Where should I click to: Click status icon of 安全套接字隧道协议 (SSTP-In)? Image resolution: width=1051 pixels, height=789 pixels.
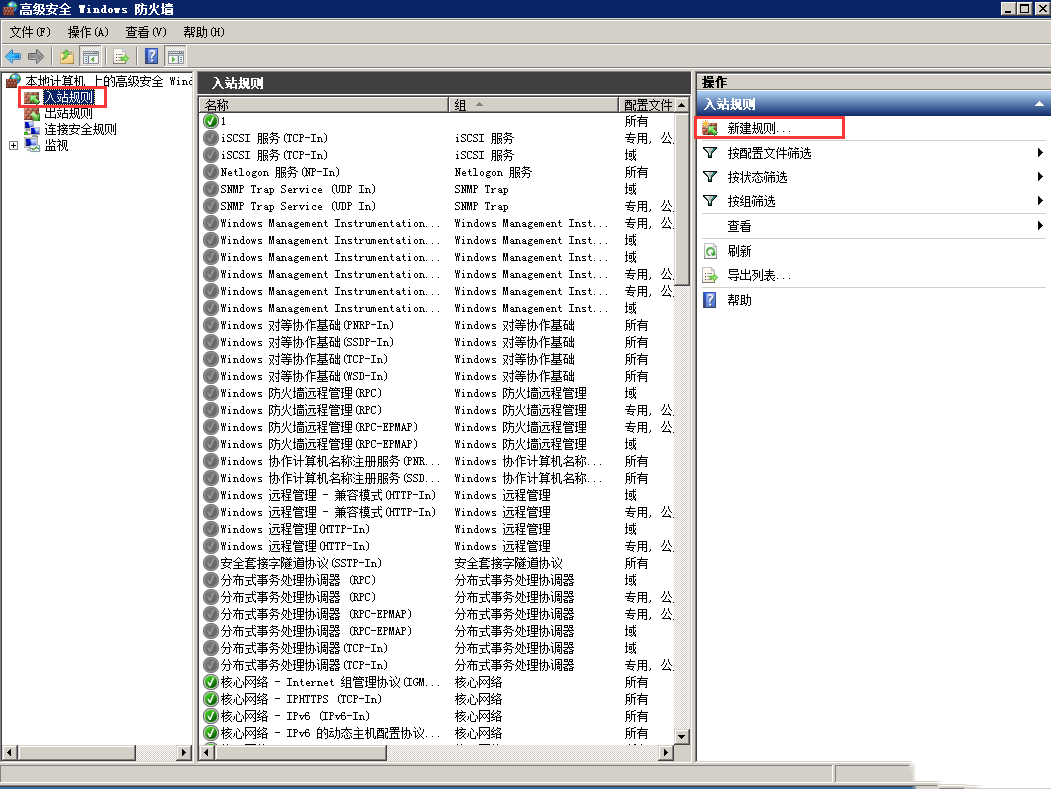point(211,563)
